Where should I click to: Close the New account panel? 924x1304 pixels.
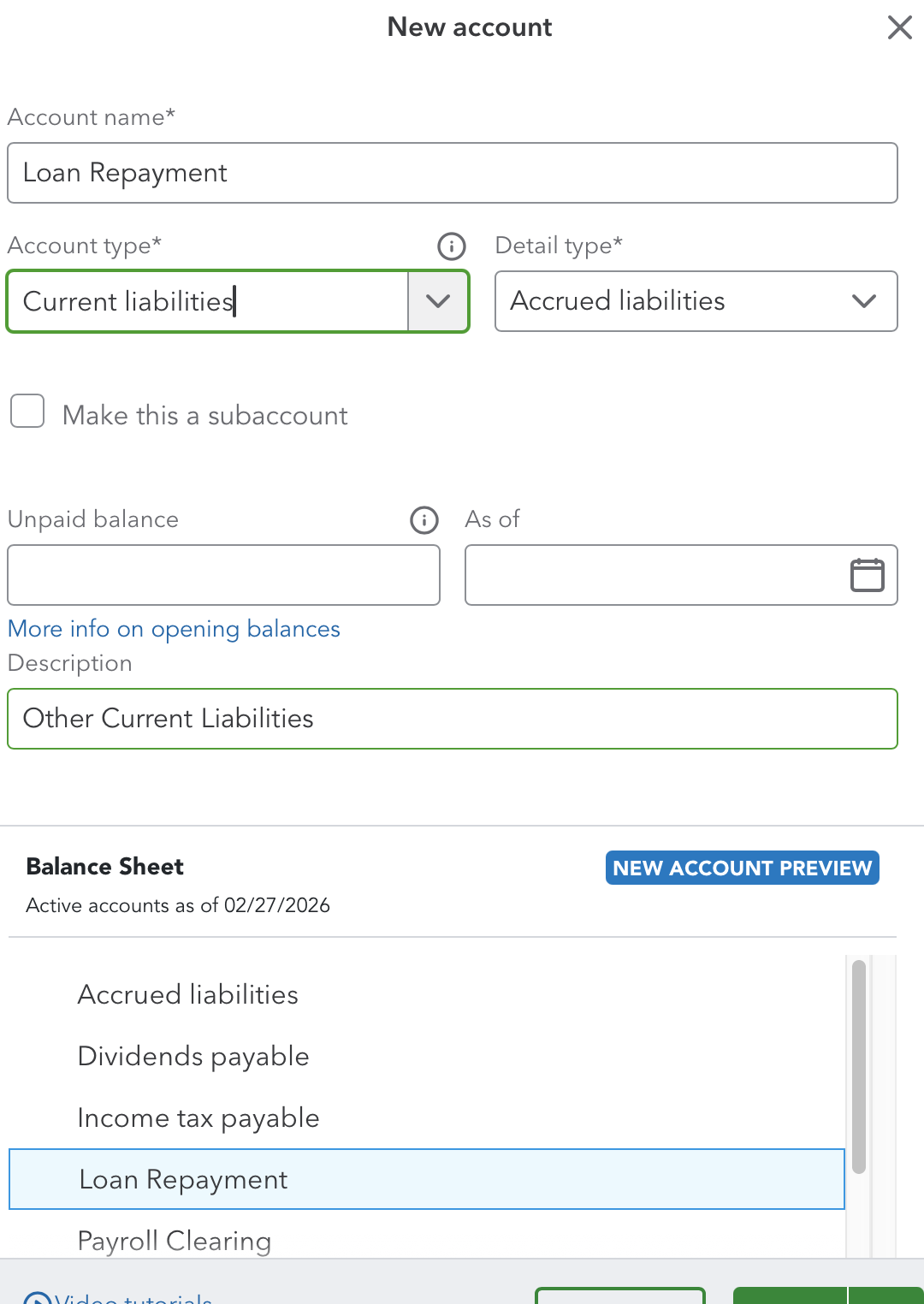coord(899,27)
